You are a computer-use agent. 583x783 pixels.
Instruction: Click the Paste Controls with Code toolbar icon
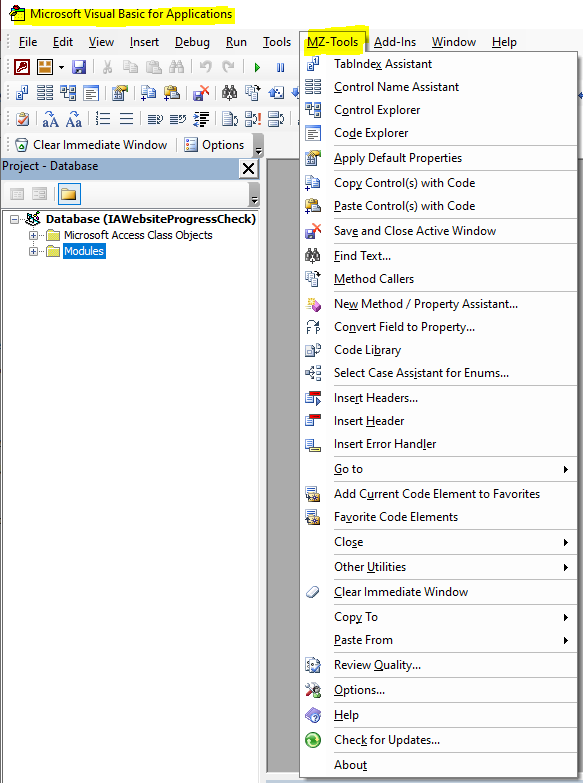point(171,93)
